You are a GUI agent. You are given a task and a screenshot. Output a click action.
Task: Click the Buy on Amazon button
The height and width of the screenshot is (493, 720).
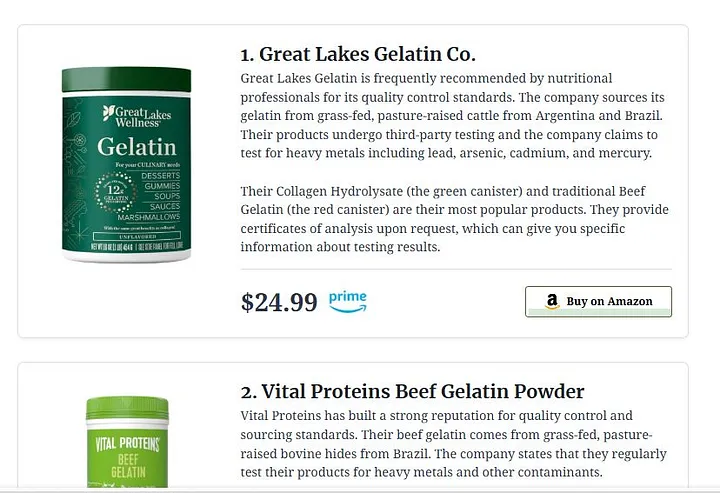(x=598, y=302)
